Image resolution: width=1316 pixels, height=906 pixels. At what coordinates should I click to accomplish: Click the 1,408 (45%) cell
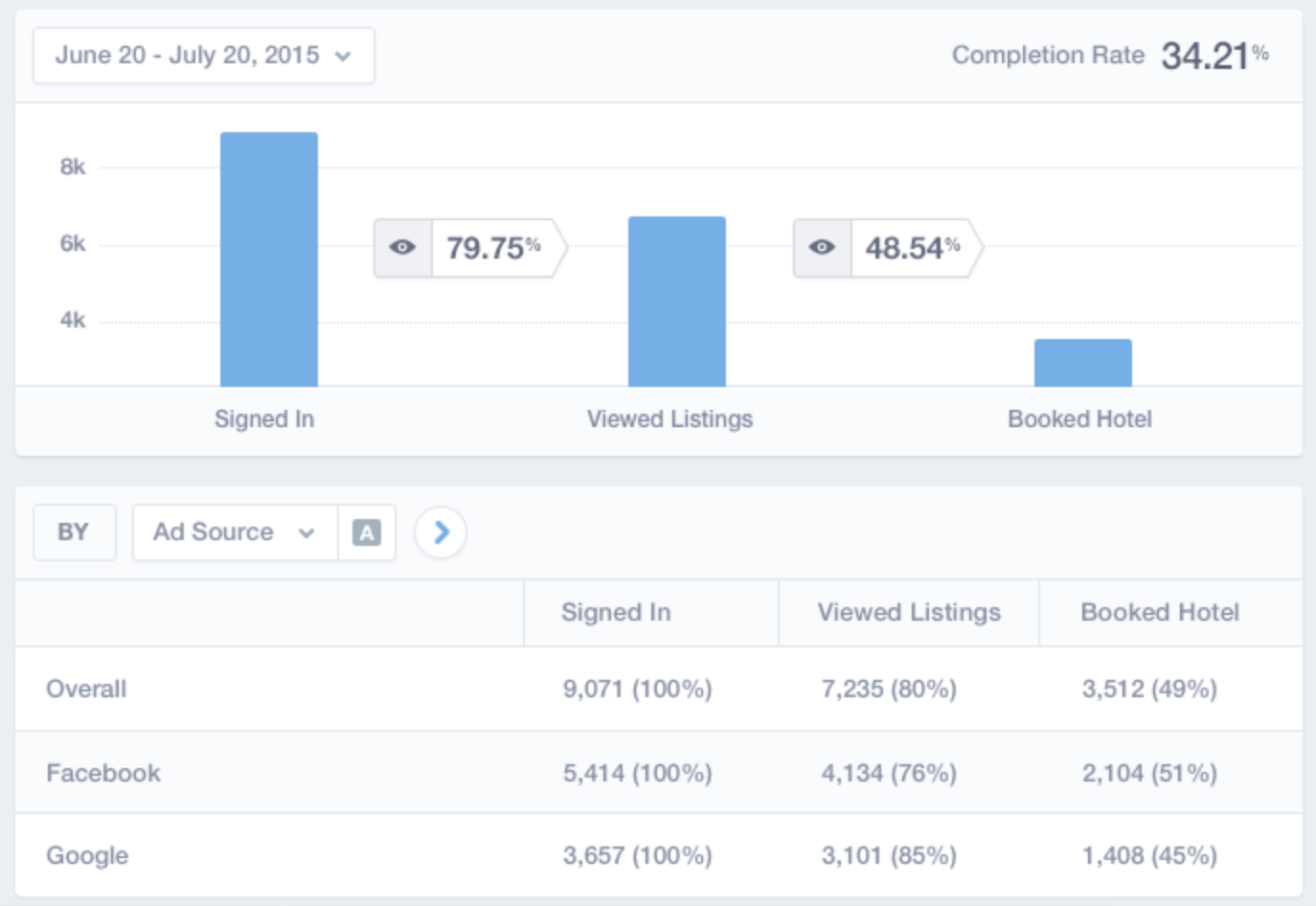pos(1149,855)
